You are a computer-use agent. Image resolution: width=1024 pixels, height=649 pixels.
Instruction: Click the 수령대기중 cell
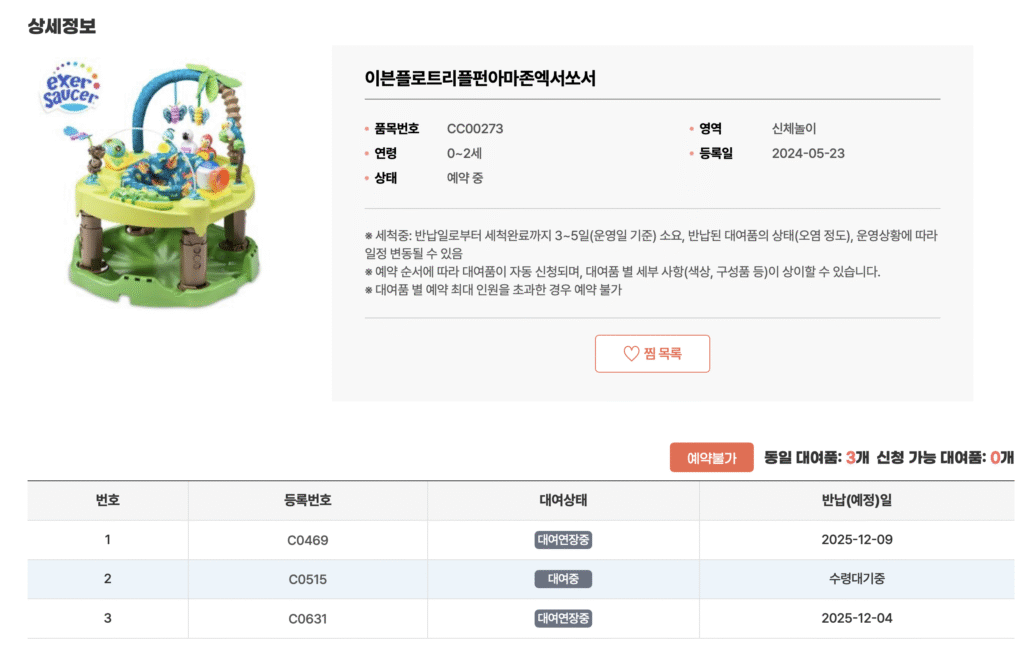(x=856, y=579)
